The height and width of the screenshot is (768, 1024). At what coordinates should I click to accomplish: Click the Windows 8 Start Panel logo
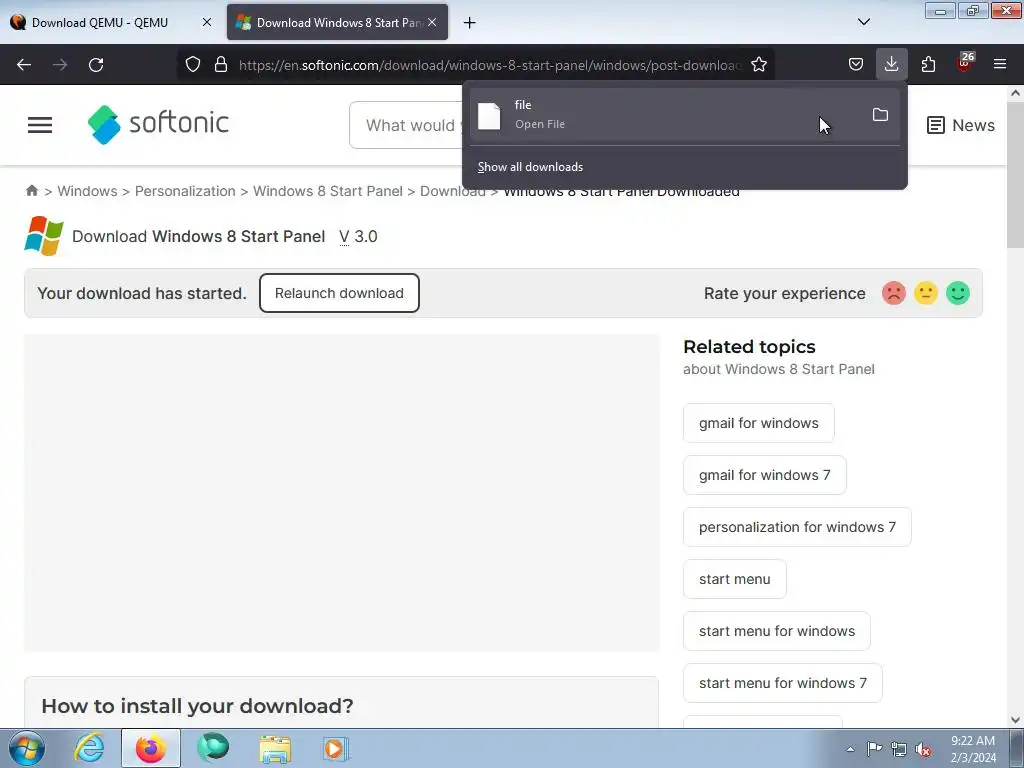pyautogui.click(x=44, y=236)
